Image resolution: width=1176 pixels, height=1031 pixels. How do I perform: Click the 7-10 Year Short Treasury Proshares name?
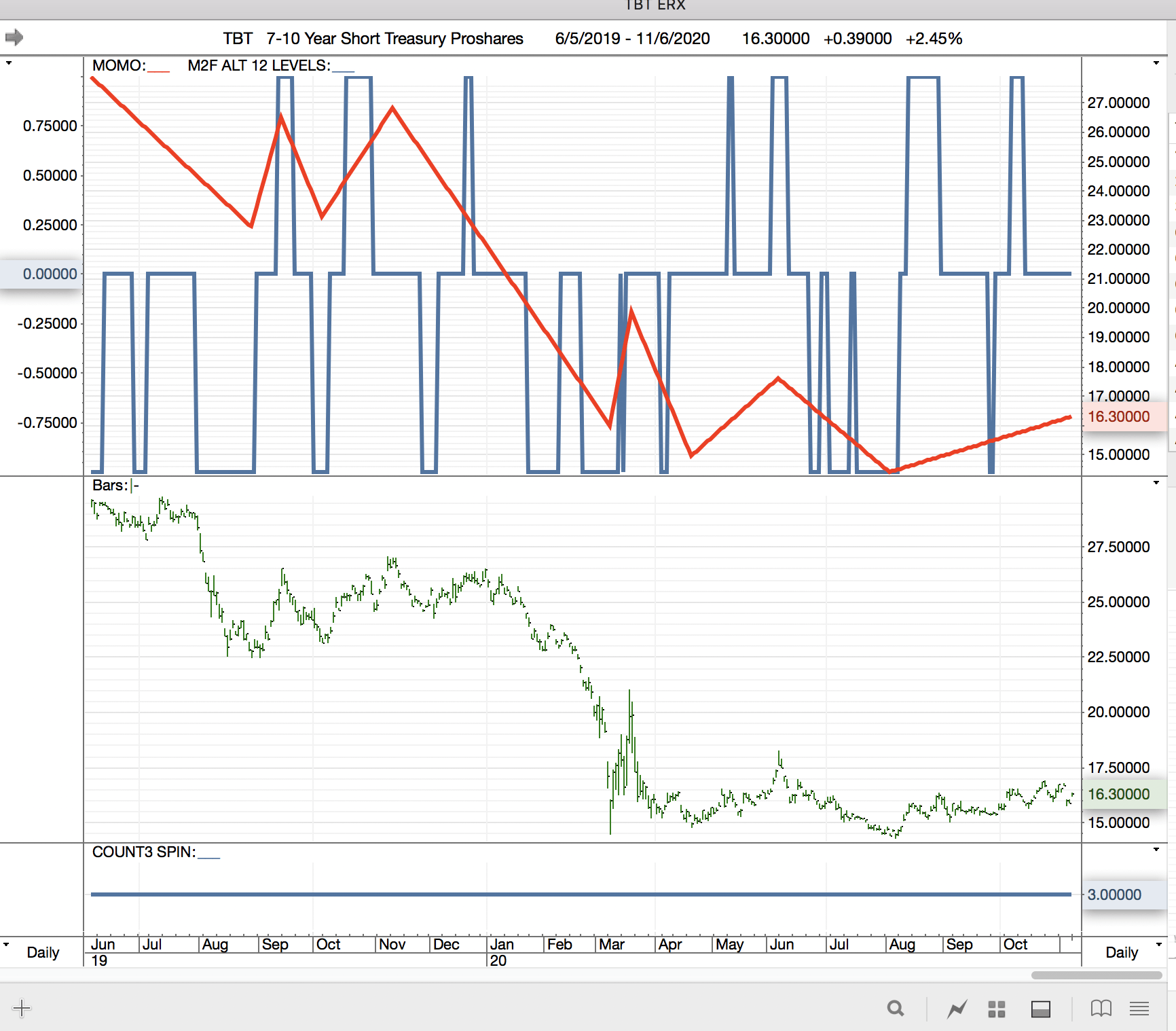[x=394, y=39]
